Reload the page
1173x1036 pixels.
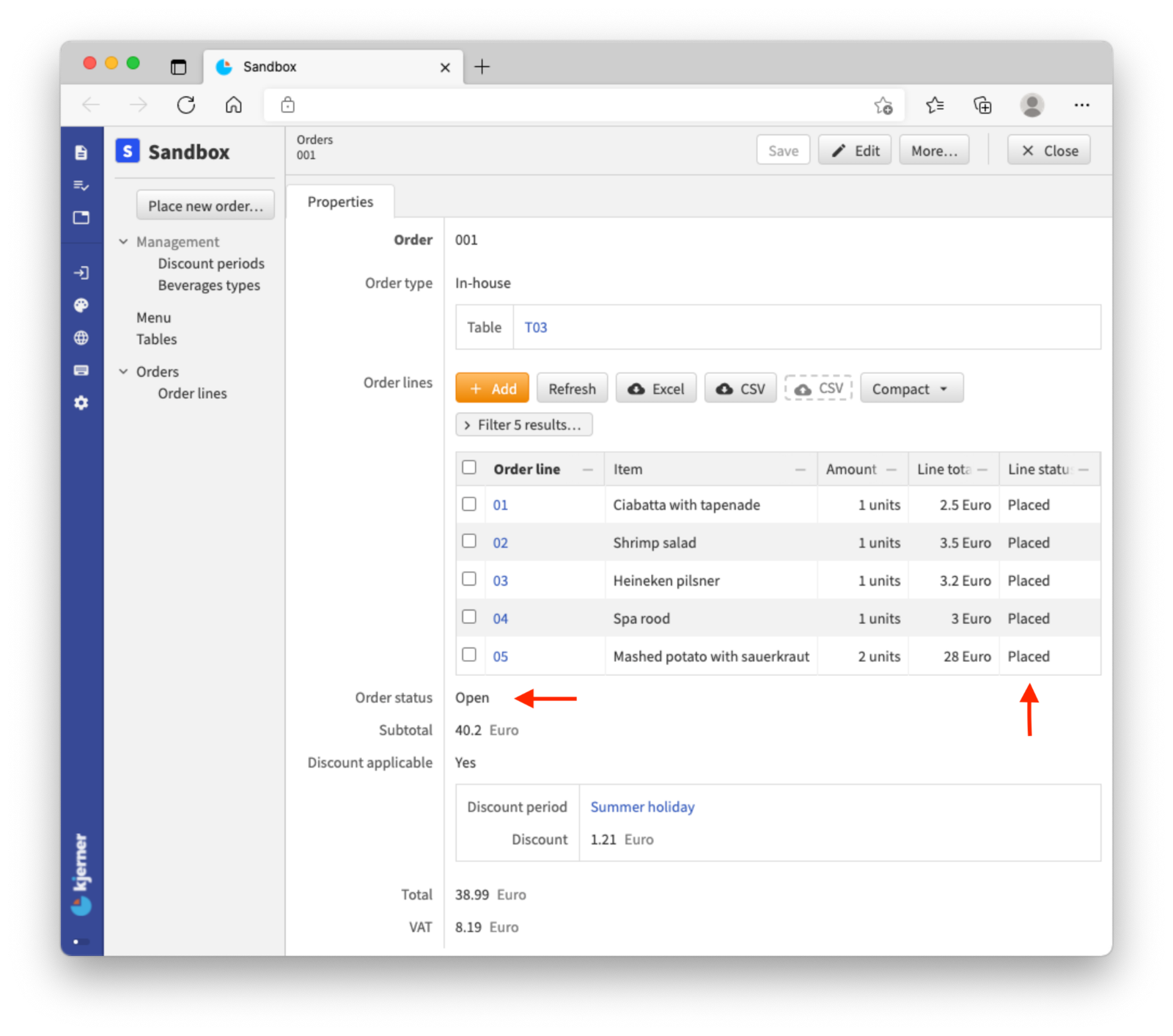point(186,105)
